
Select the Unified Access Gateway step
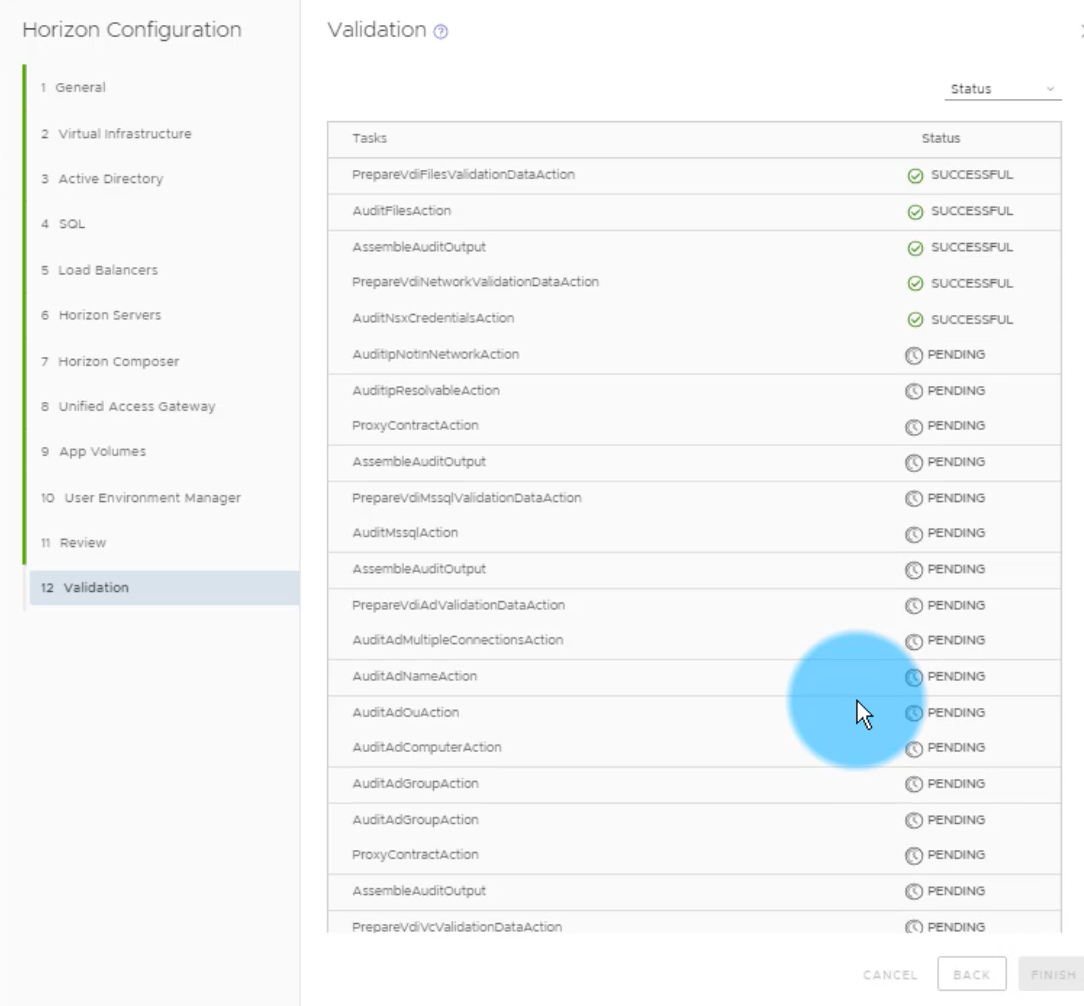tap(136, 406)
